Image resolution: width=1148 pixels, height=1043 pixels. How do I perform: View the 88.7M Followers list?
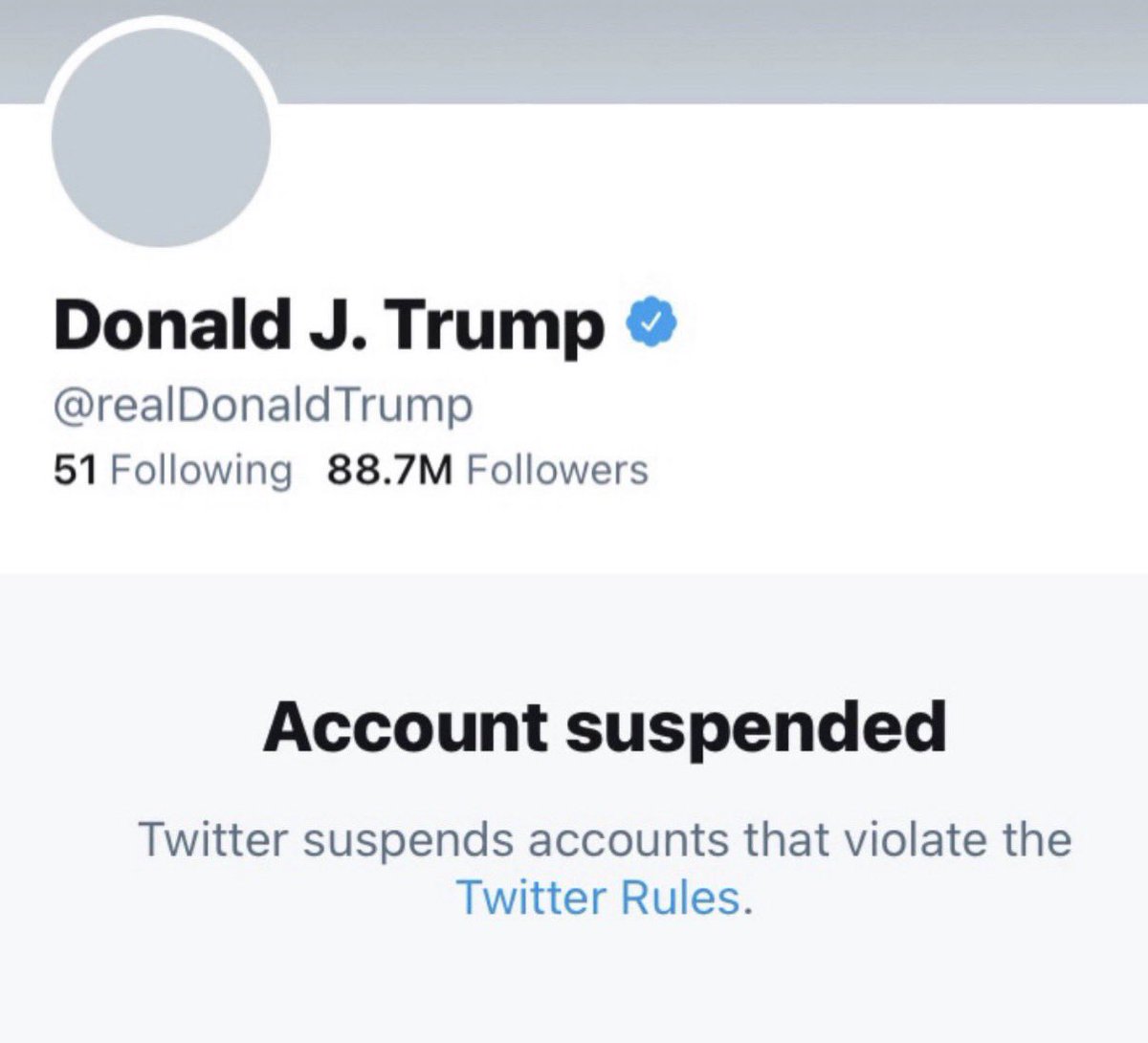coord(487,470)
